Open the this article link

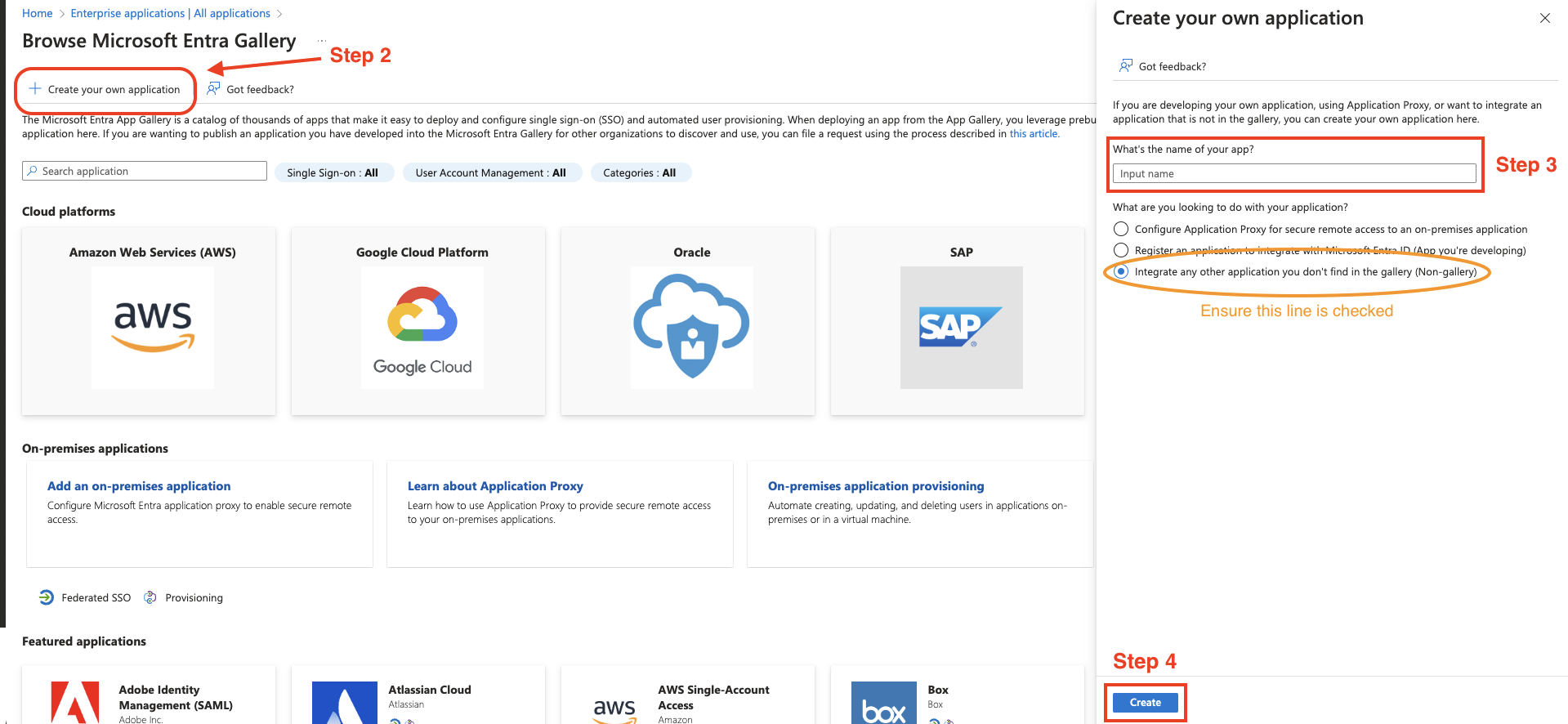[1034, 134]
